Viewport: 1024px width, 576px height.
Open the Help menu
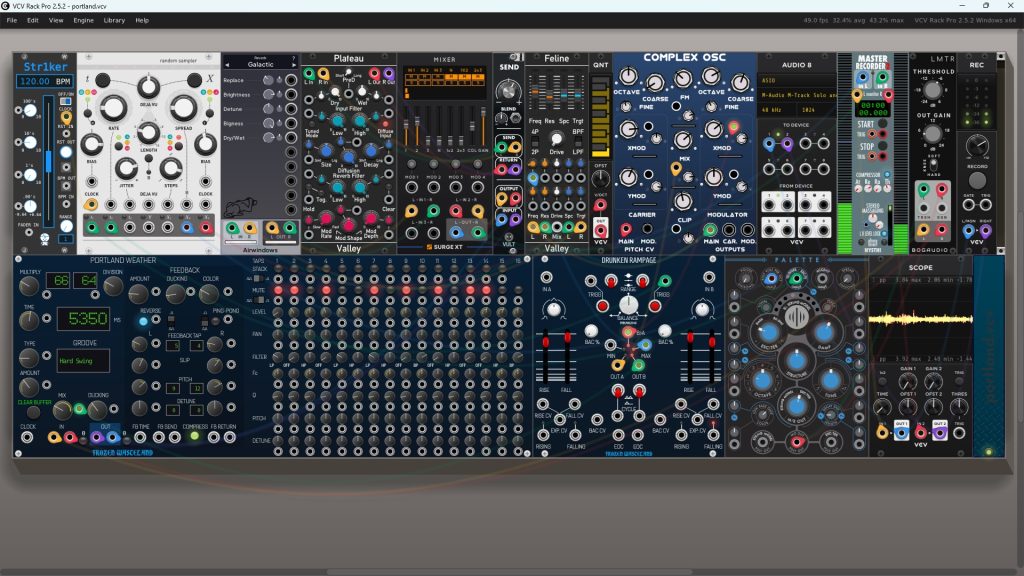pos(142,20)
